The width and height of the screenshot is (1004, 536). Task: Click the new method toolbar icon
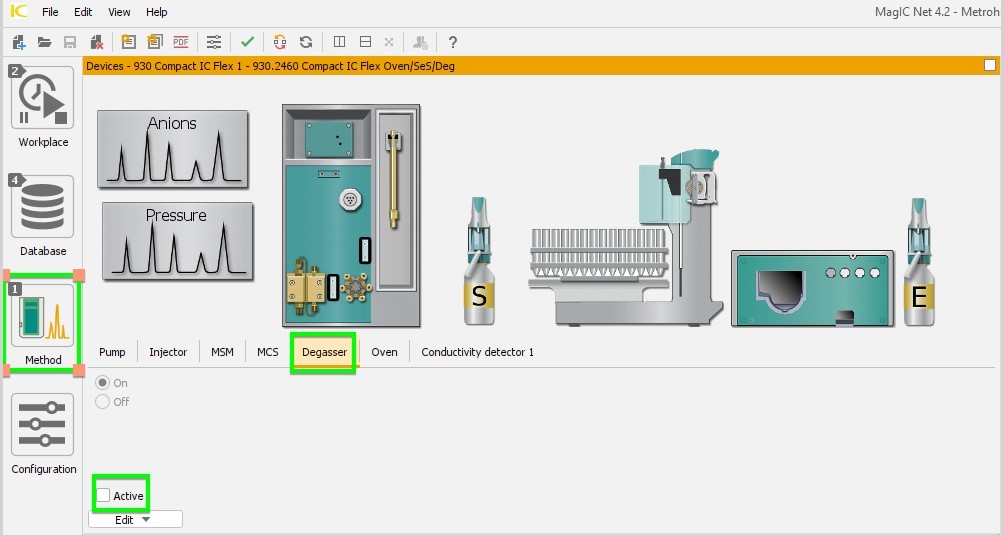point(19,42)
